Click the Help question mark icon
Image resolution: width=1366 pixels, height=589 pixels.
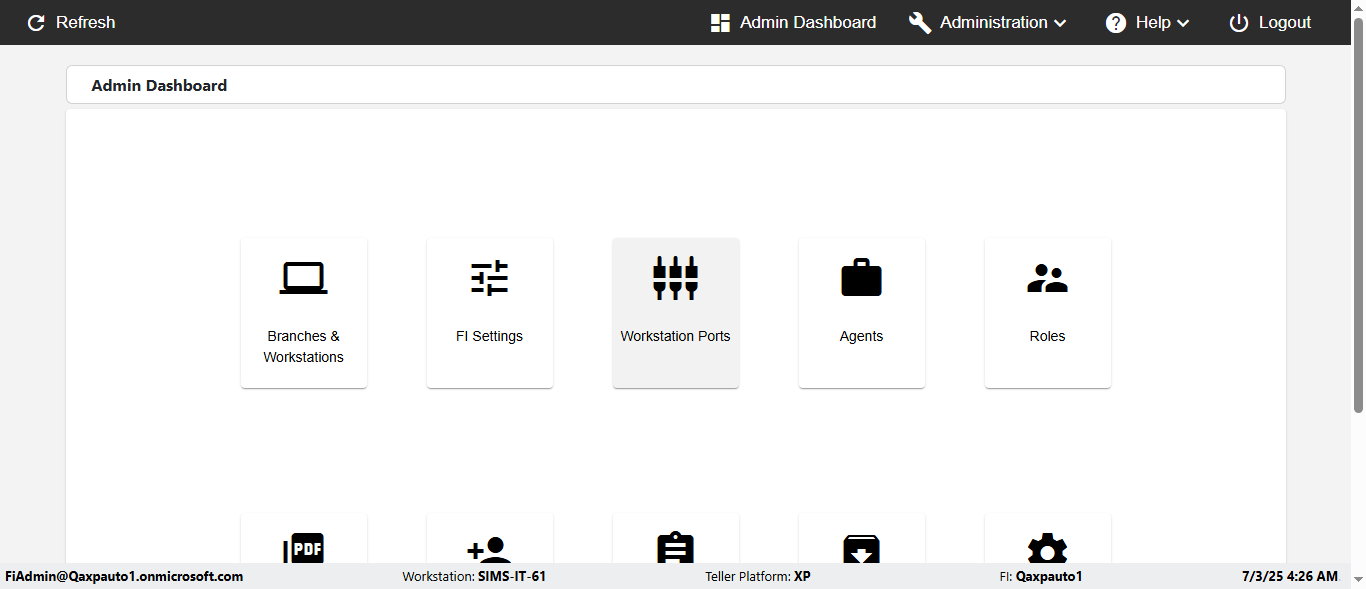(1116, 23)
